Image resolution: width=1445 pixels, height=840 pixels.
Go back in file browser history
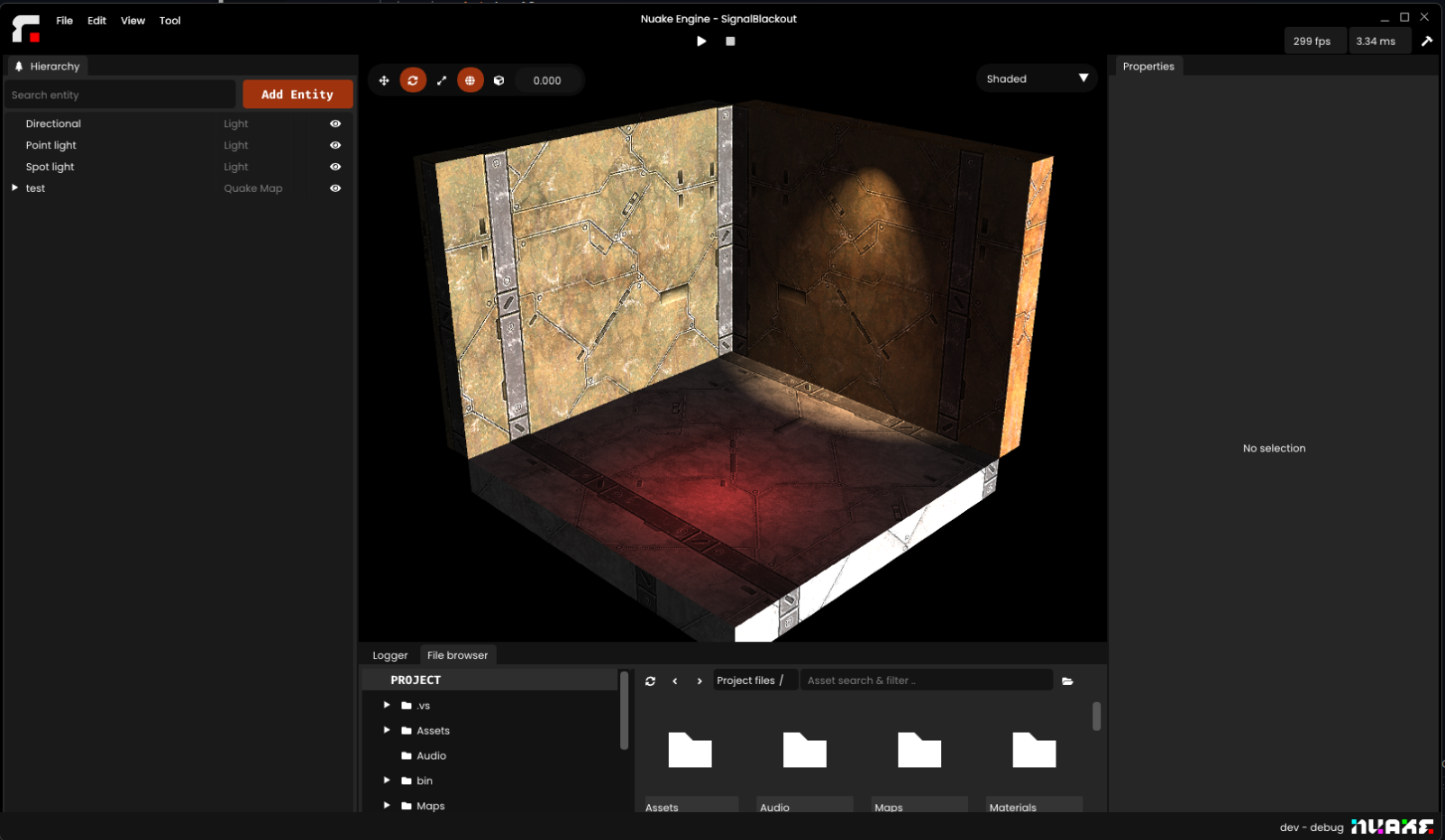coord(675,680)
